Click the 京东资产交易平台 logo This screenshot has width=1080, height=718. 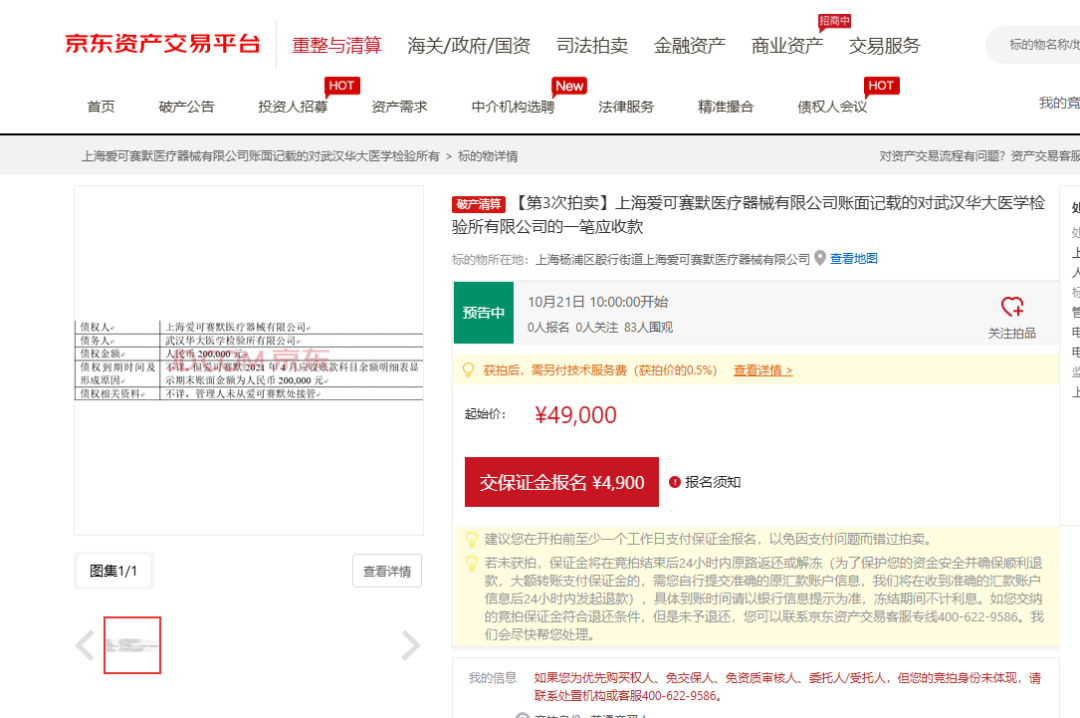point(160,43)
